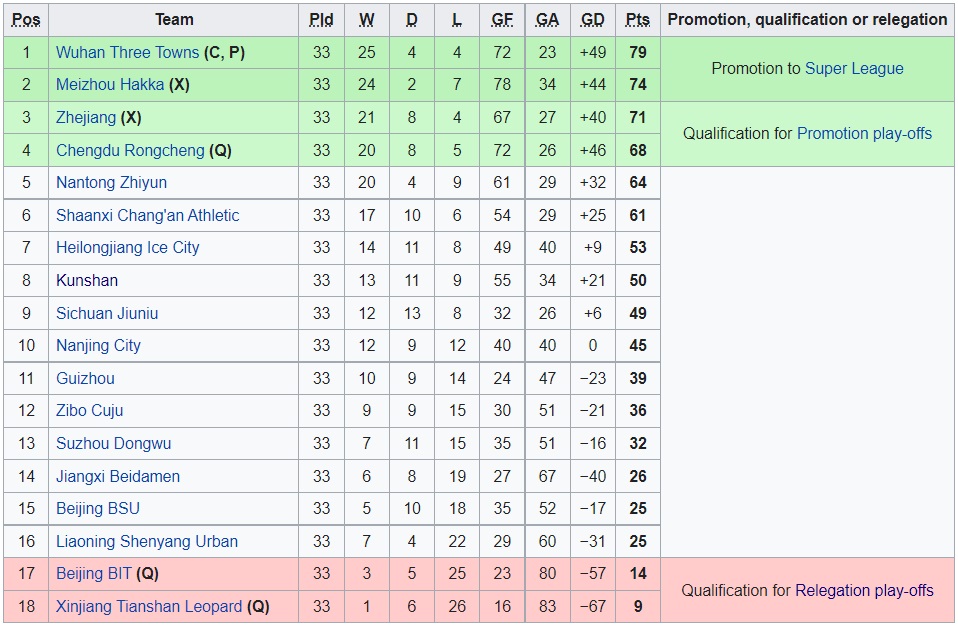958x625 pixels.
Task: Select the Guizhou team link
Action: (x=85, y=378)
